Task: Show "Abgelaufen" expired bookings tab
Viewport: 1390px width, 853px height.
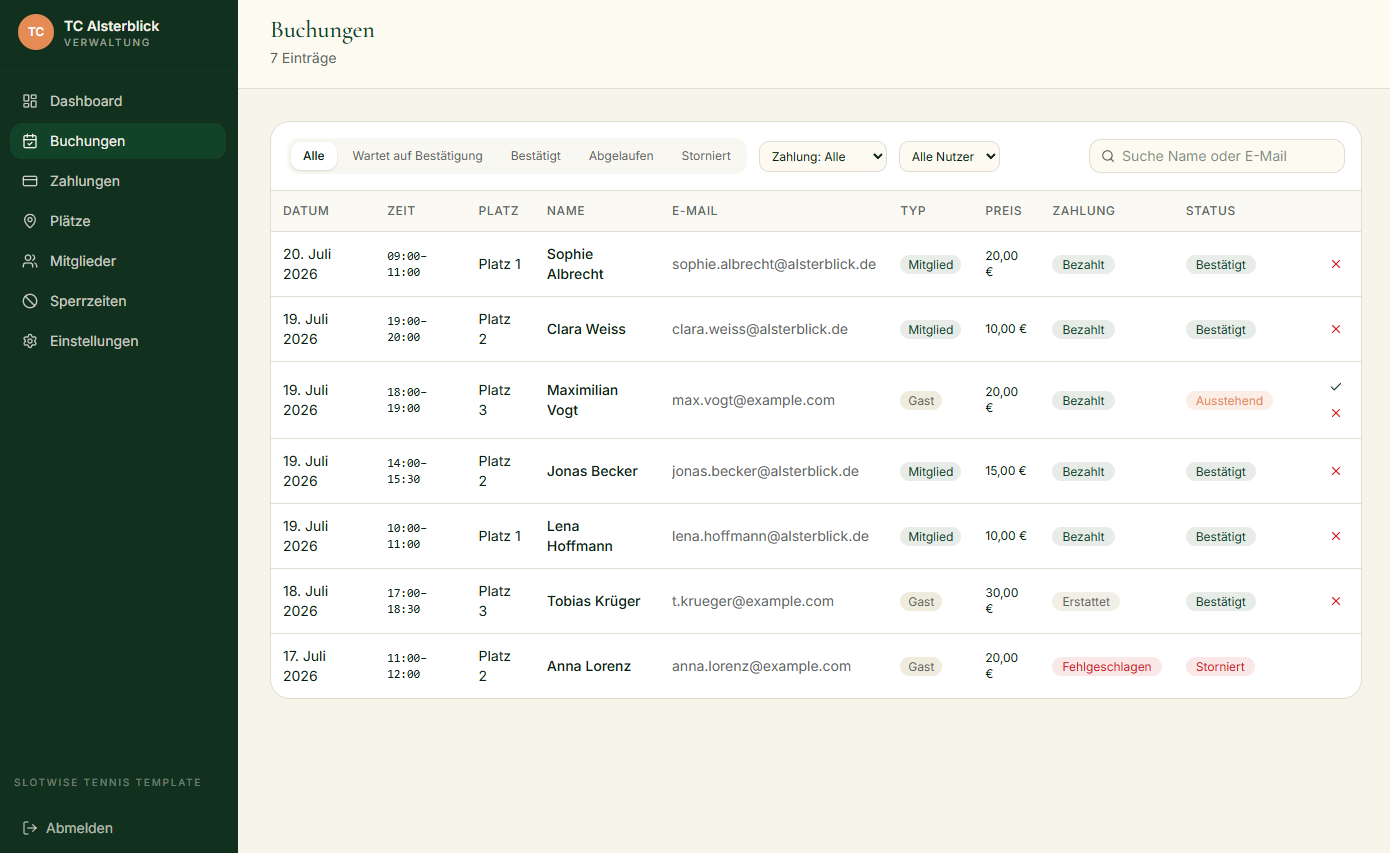Action: click(x=621, y=156)
